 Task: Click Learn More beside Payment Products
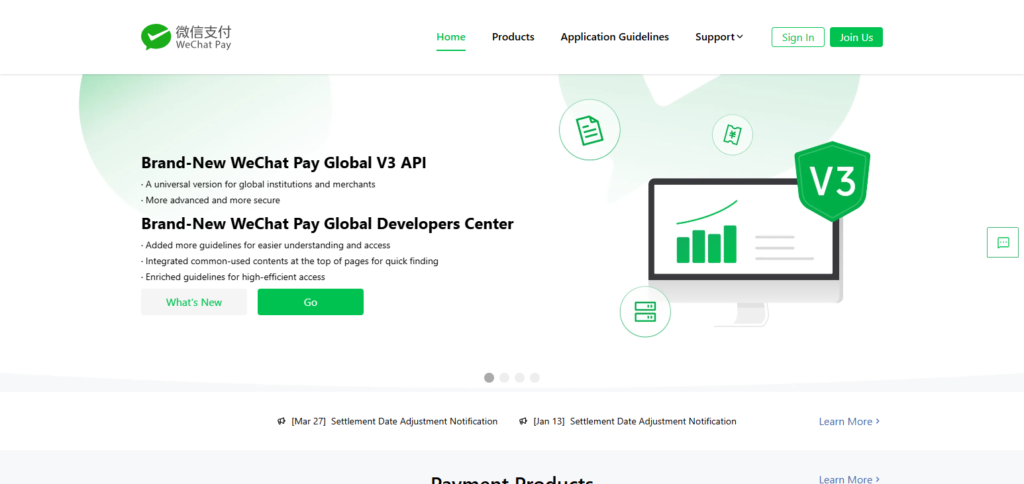[x=850, y=479]
